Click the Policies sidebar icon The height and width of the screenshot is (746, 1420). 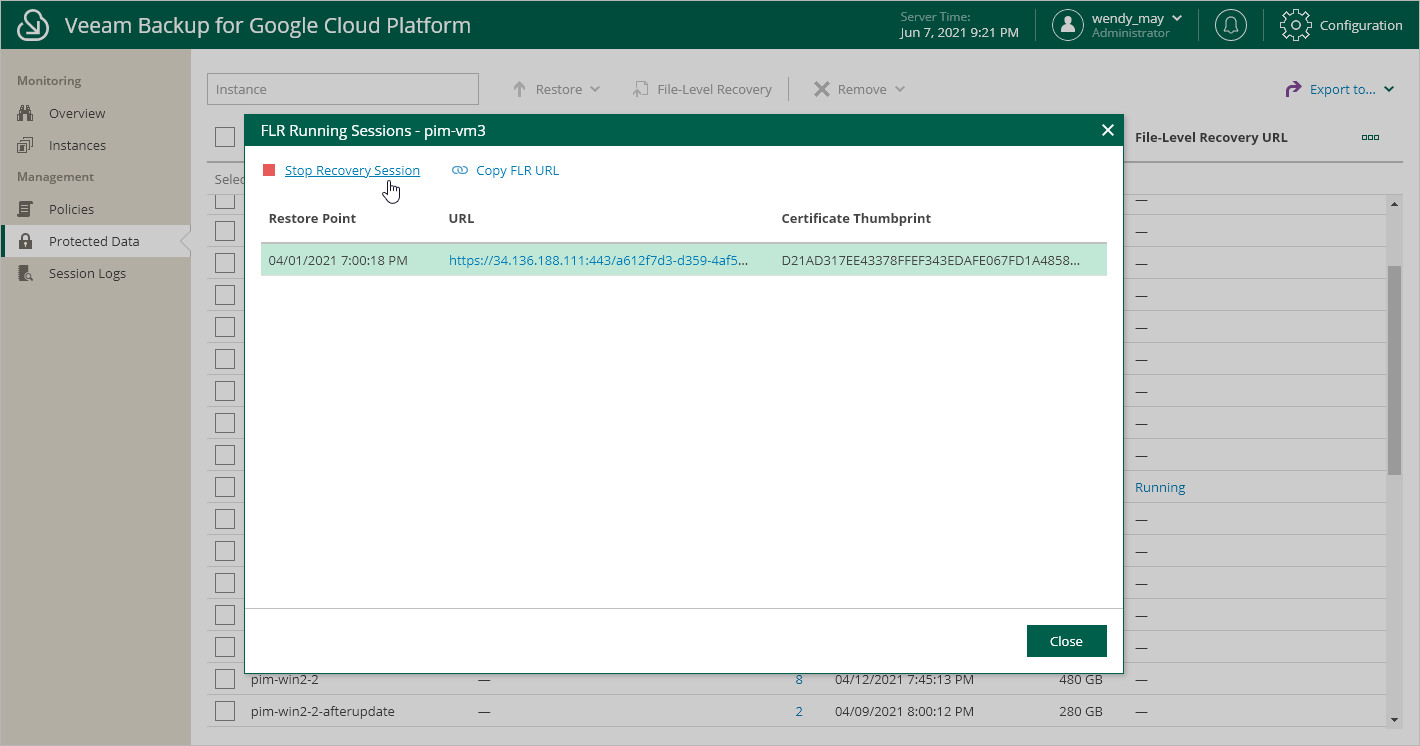click(x=26, y=209)
